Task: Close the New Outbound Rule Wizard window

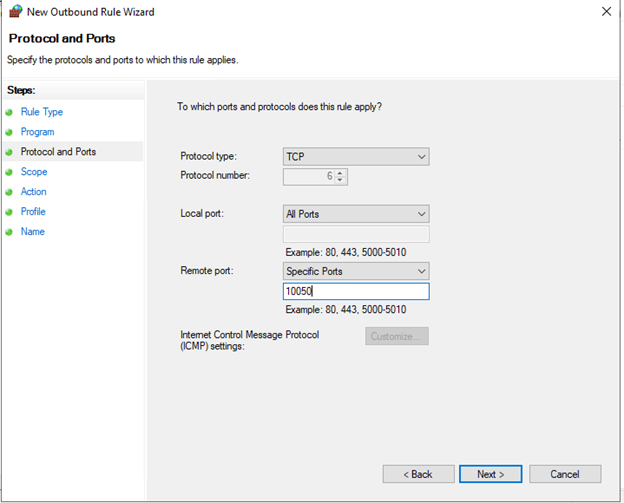Action: 606,11
